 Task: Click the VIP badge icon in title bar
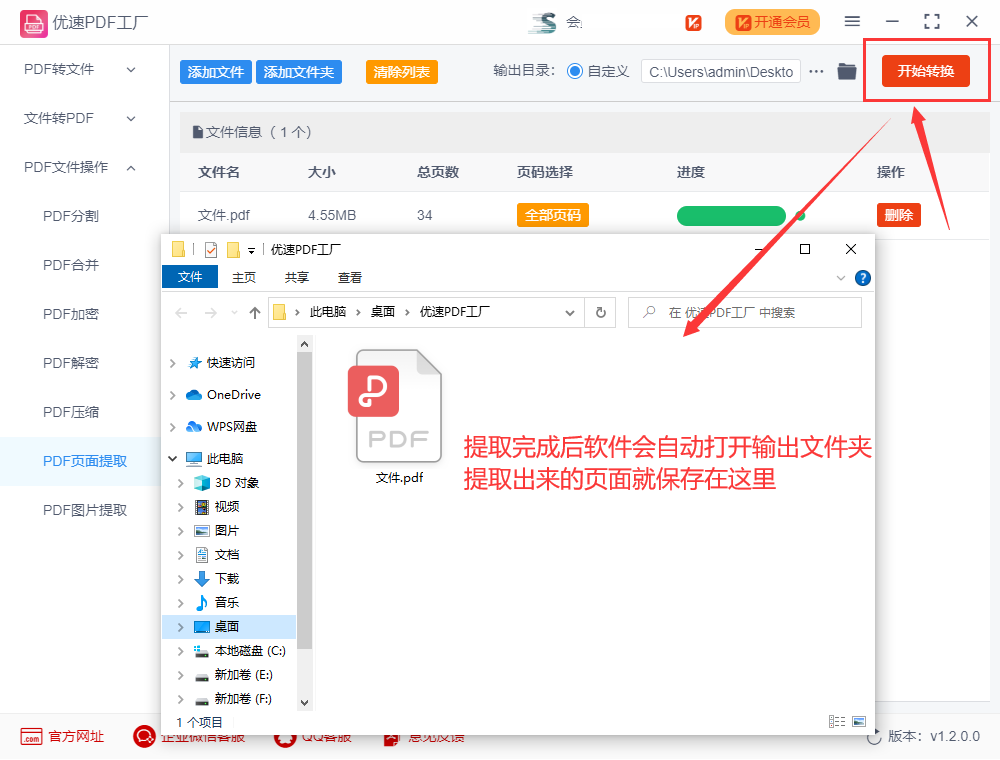tap(693, 23)
